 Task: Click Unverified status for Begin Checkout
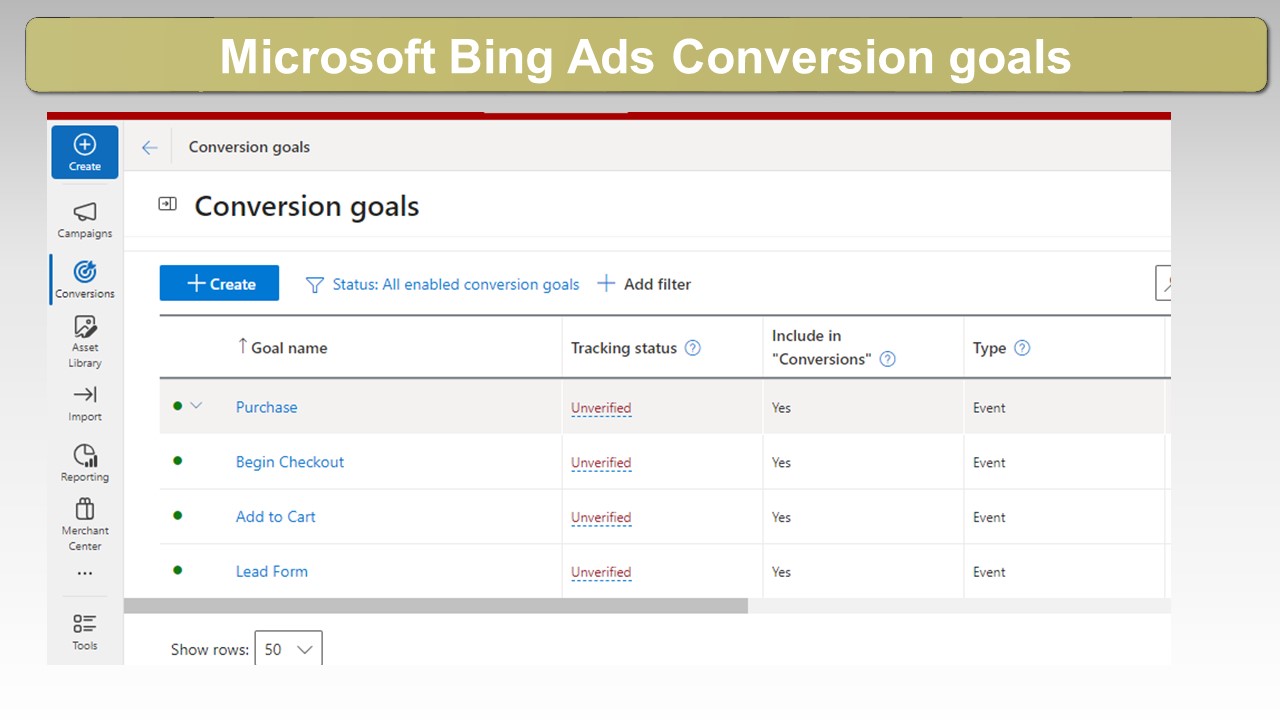pos(601,463)
